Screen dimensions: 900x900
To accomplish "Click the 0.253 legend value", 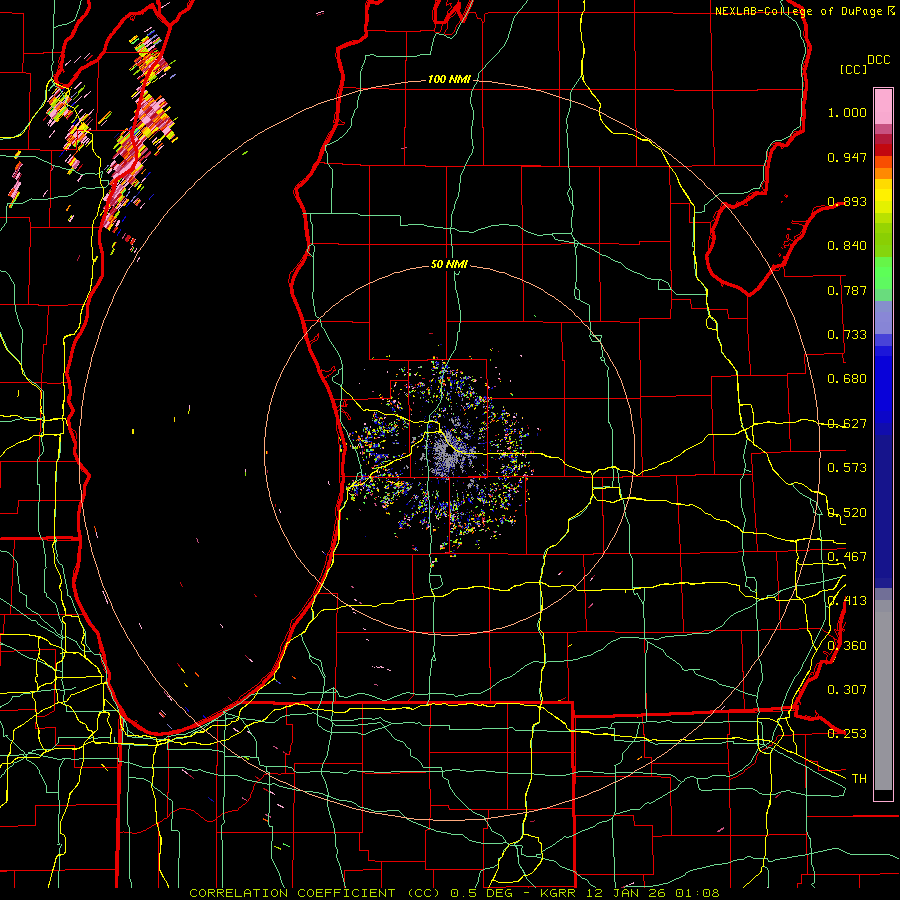I will click(x=847, y=734).
